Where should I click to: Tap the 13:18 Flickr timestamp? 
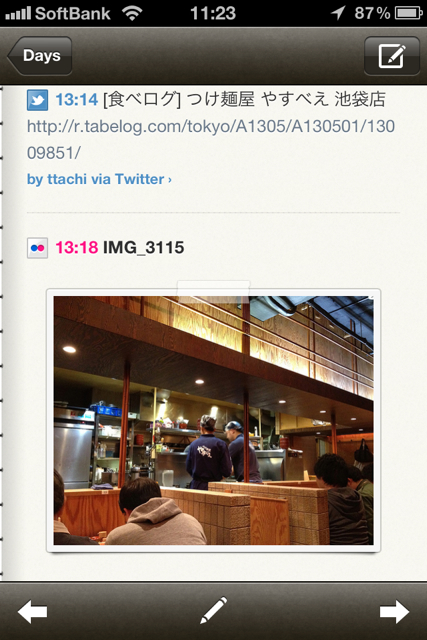coord(76,247)
